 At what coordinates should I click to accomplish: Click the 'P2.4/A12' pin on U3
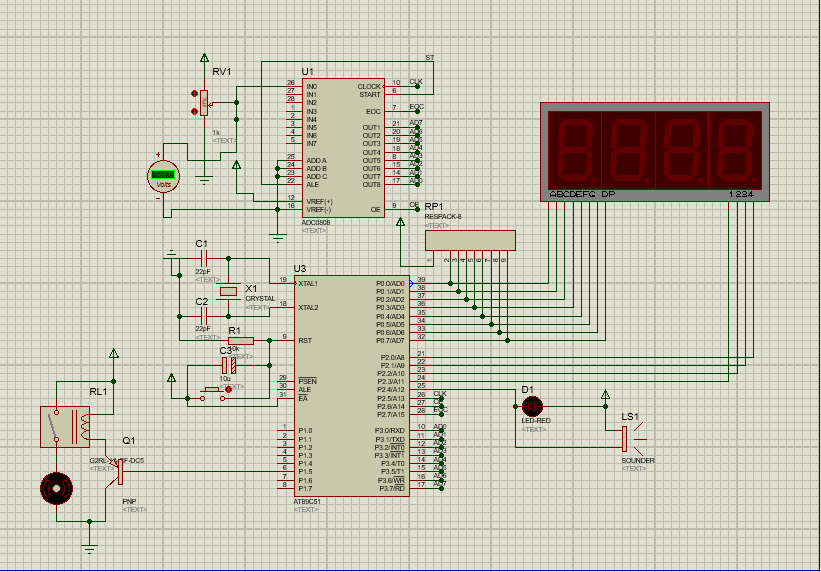click(x=391, y=390)
